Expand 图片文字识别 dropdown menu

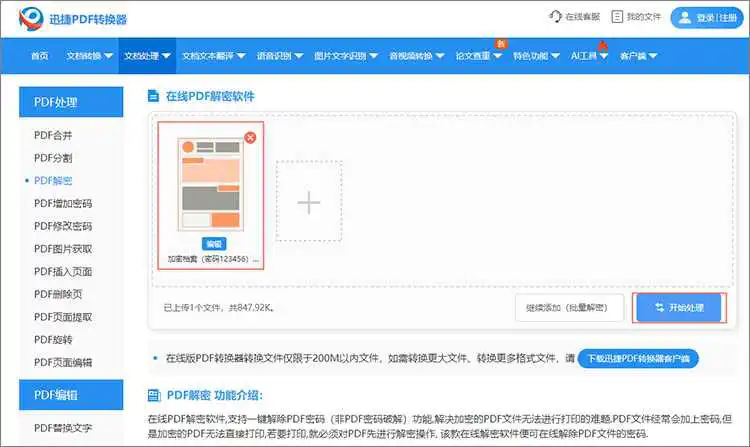coord(346,56)
